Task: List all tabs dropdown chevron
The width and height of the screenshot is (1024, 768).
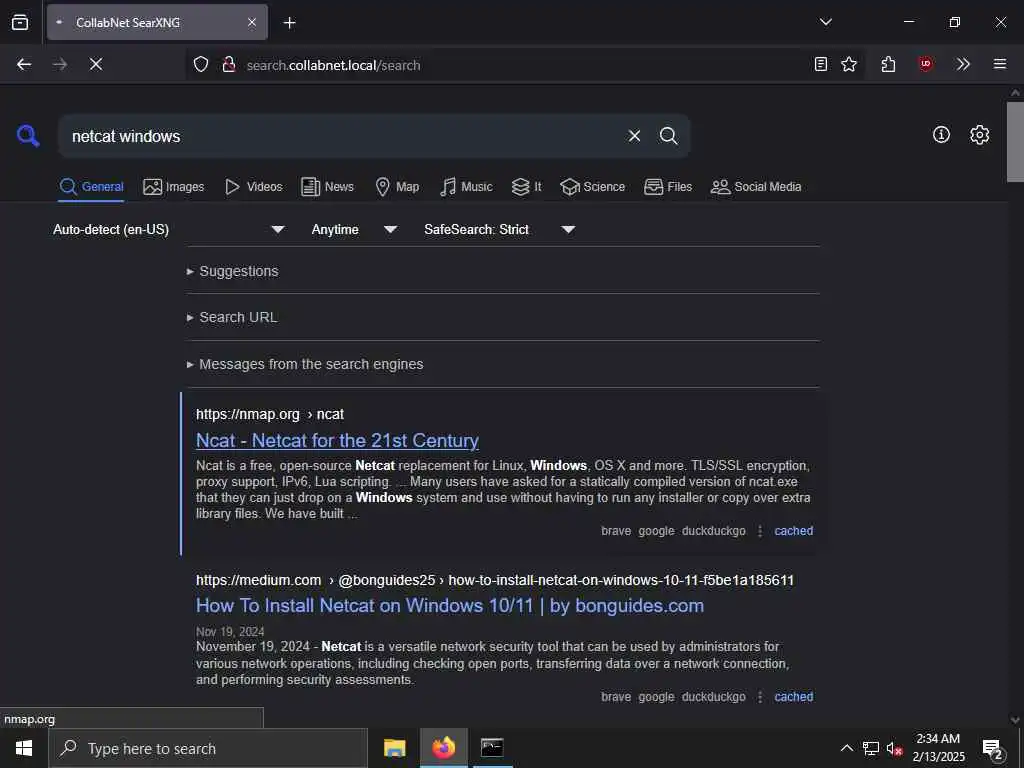Action: (825, 22)
